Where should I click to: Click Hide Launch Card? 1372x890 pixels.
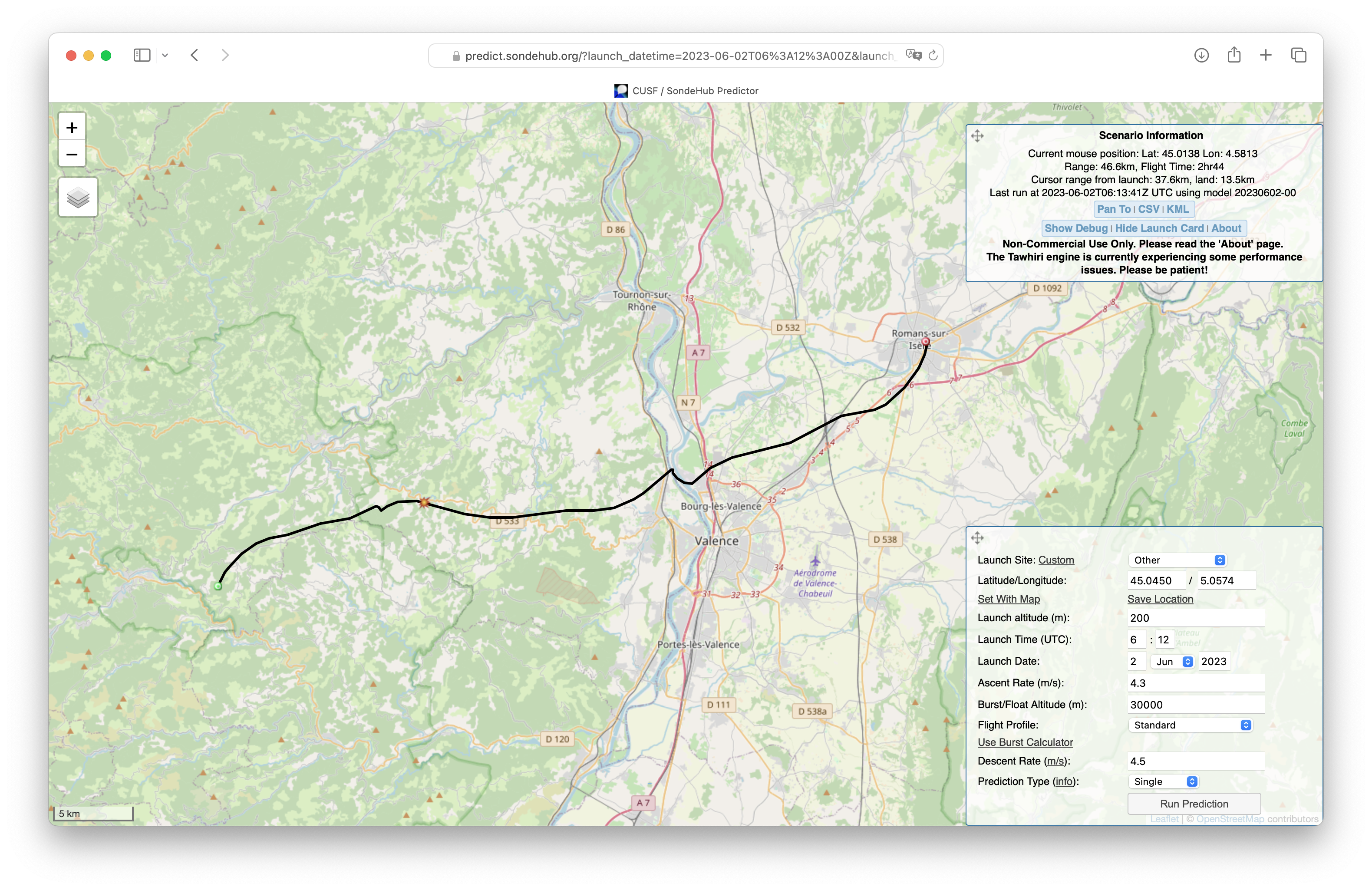(x=1159, y=228)
